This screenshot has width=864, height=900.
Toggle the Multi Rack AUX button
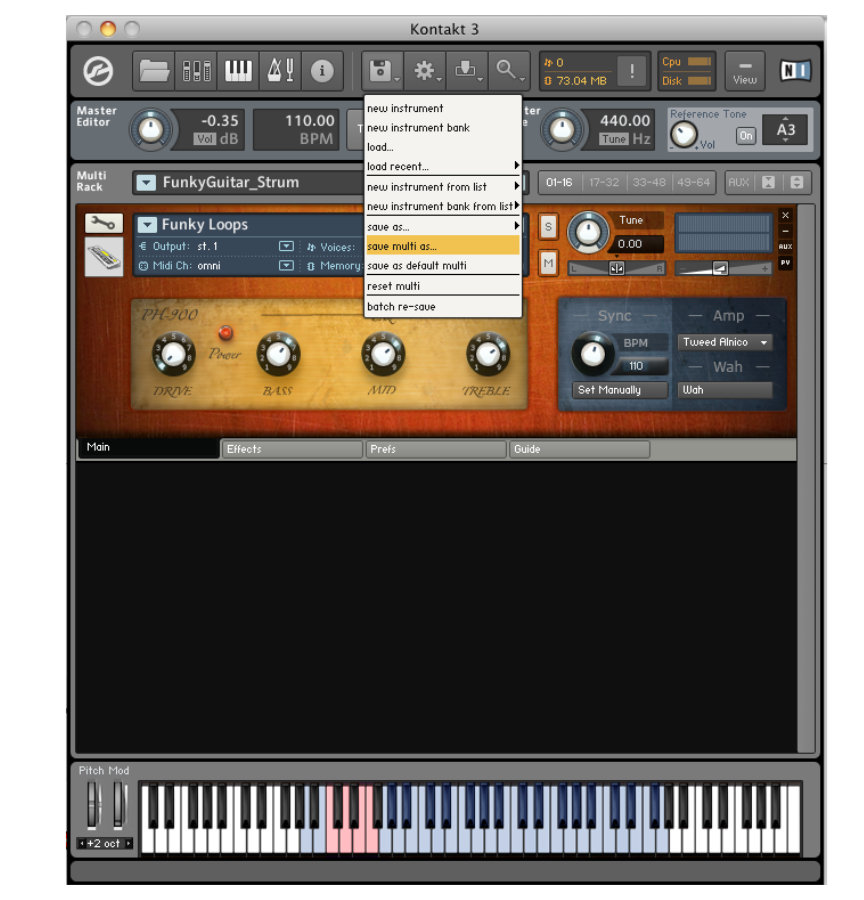coord(738,183)
